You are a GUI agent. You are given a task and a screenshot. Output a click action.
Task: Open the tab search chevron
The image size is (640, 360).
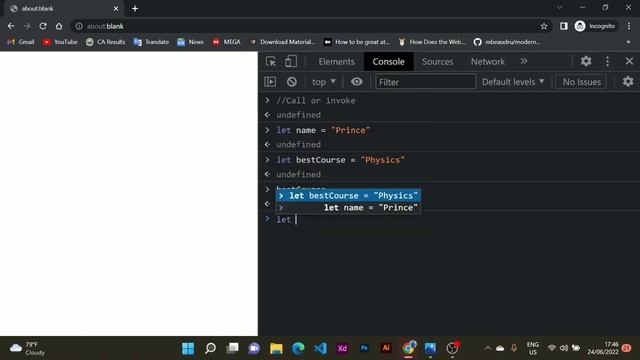[x=560, y=7]
